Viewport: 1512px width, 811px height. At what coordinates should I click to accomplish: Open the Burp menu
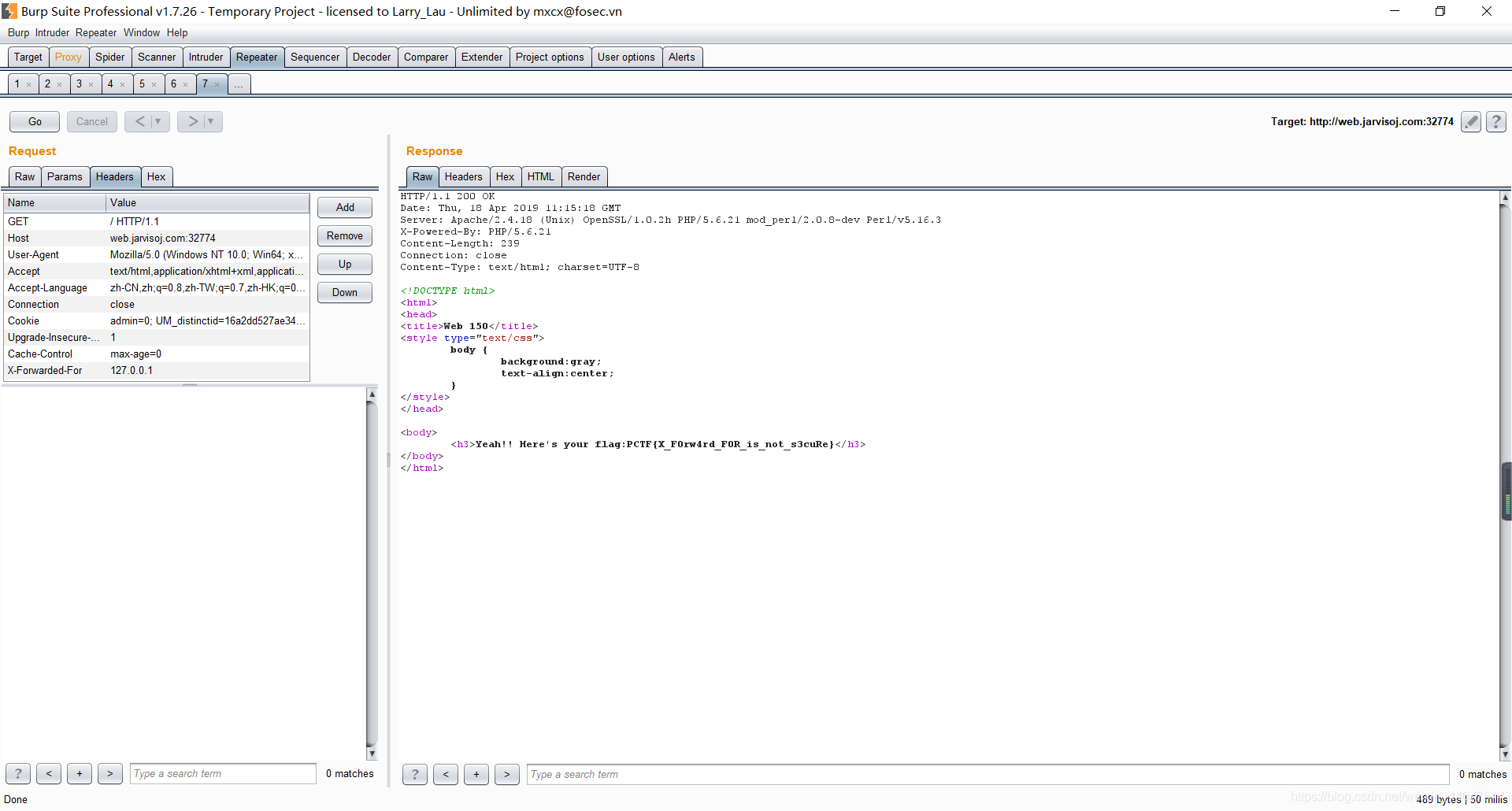pos(18,32)
